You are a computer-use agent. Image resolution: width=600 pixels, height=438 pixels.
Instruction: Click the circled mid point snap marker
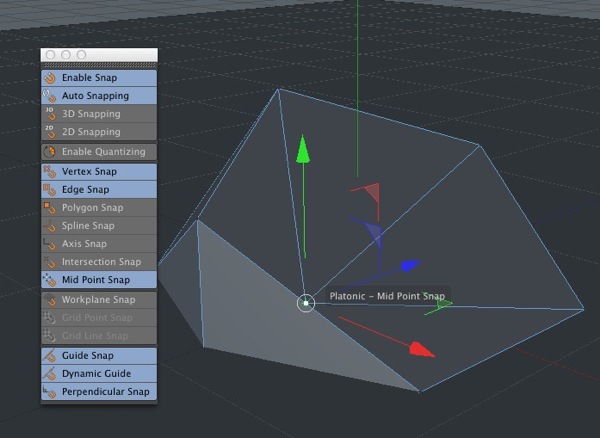pos(306,302)
